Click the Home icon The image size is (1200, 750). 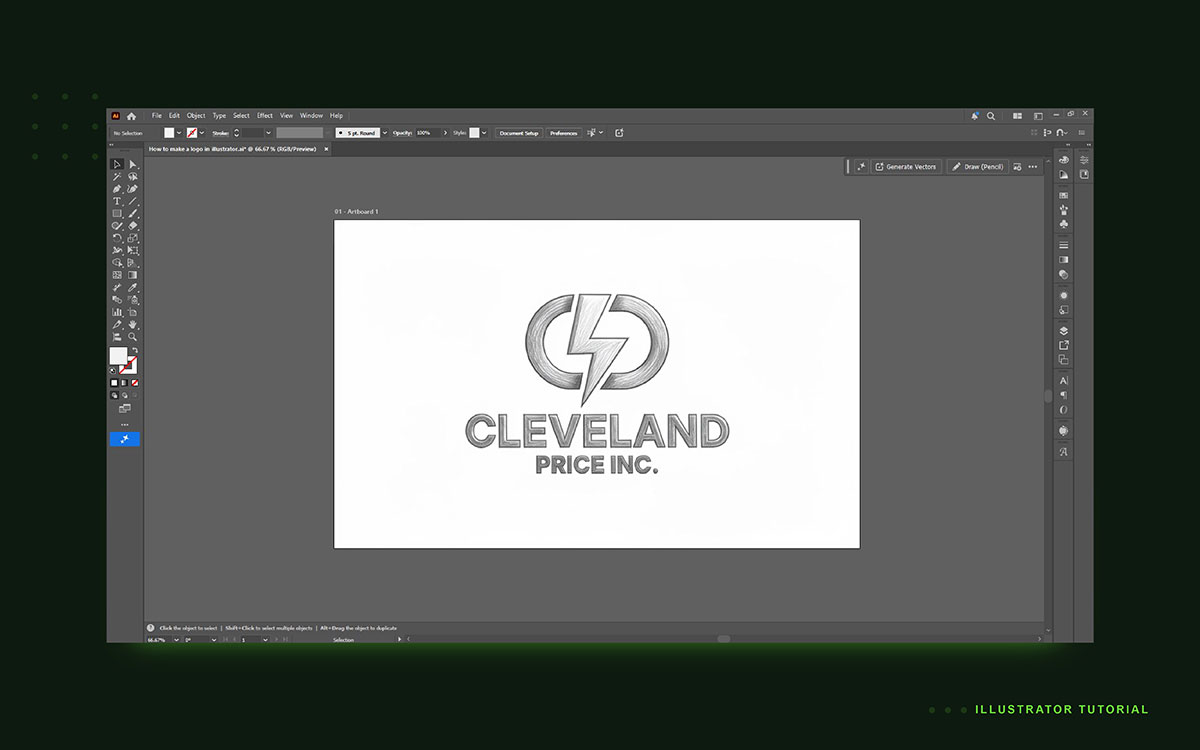point(132,116)
